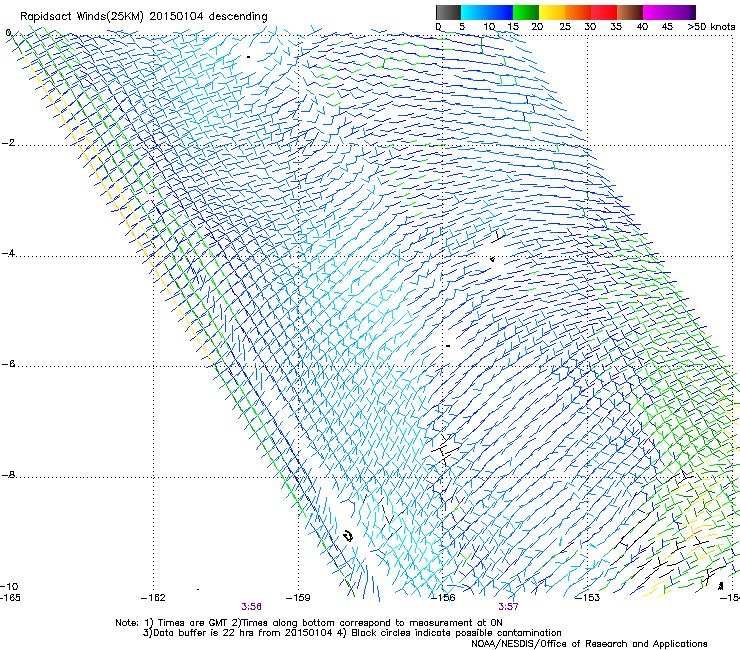740x650 pixels.
Task: Click the '25' legend scale number
Action: click(564, 27)
